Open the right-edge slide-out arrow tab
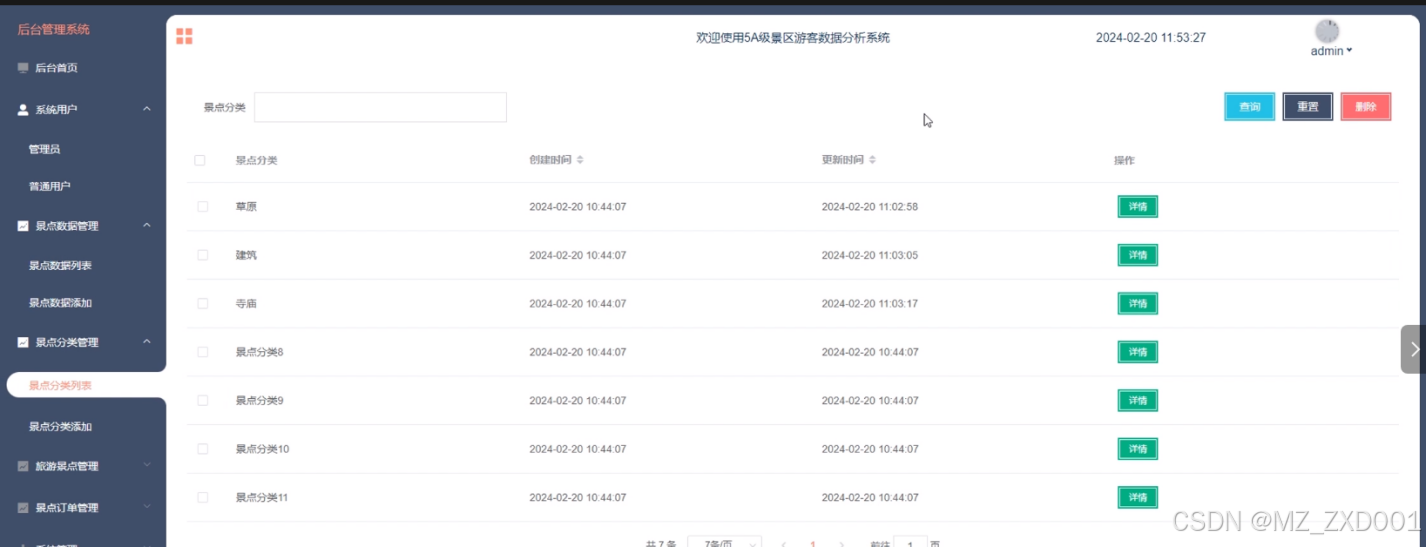Viewport: 1426px width, 547px height. pos(1413,349)
